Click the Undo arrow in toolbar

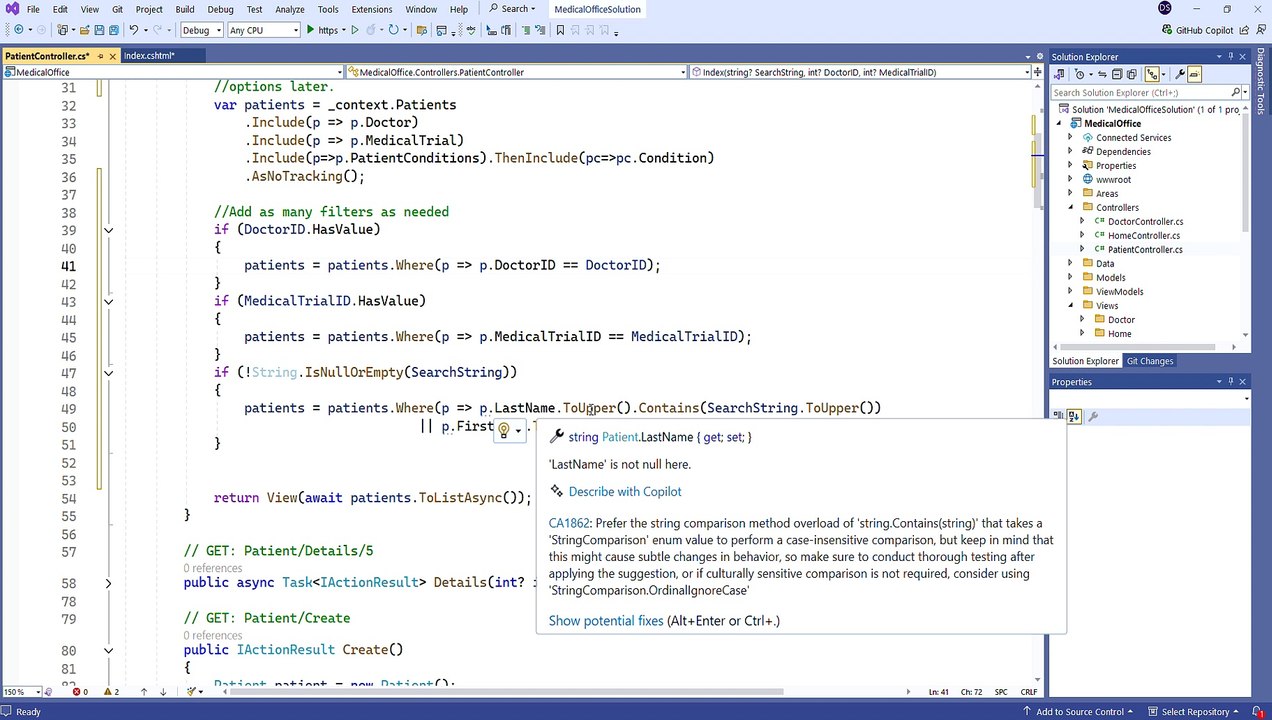pyautogui.click(x=133, y=30)
